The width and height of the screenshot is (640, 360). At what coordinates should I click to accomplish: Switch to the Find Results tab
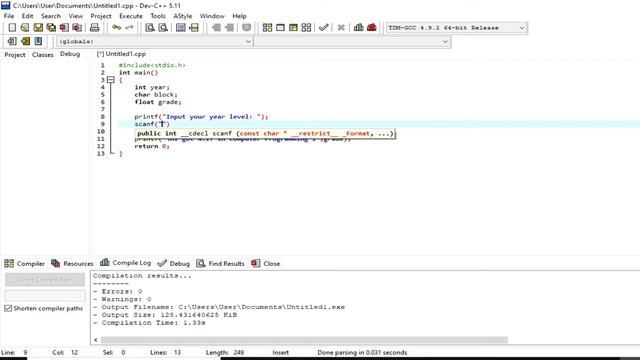point(220,264)
